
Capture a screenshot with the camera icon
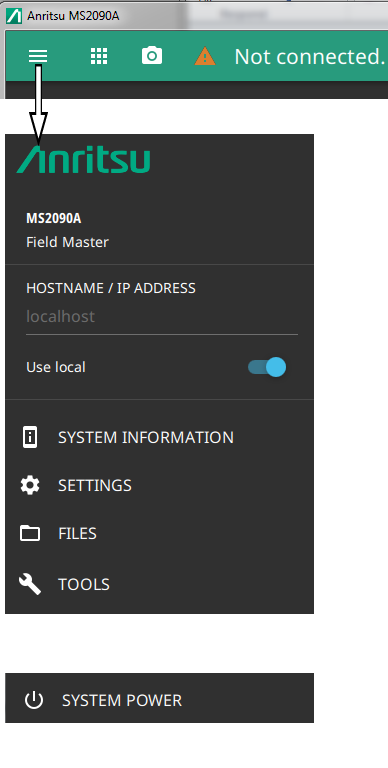click(x=152, y=56)
